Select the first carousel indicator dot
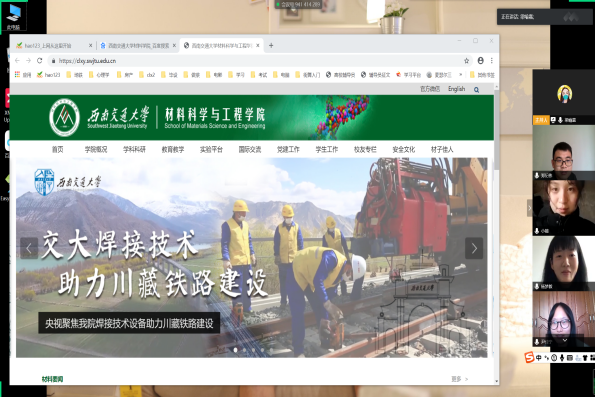596x397 pixels. pyautogui.click(x=236, y=350)
